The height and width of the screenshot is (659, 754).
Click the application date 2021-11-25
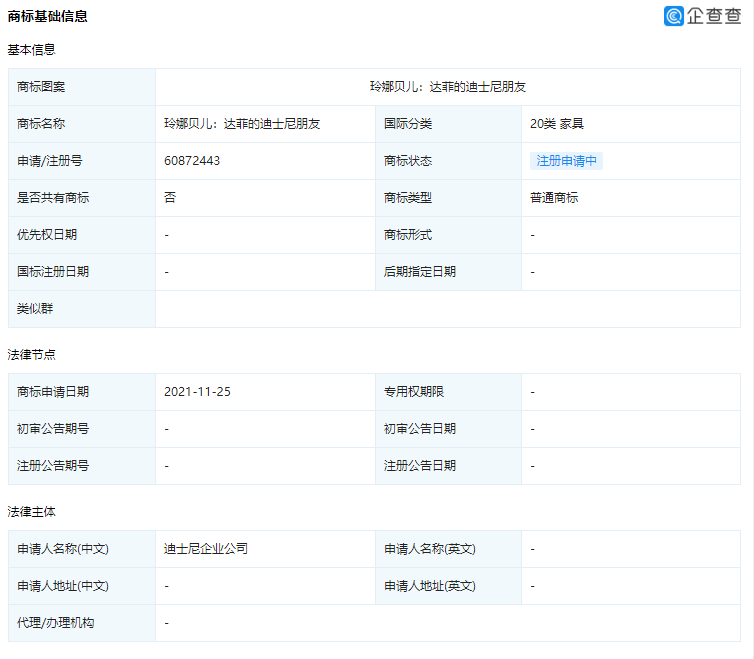[x=197, y=392]
